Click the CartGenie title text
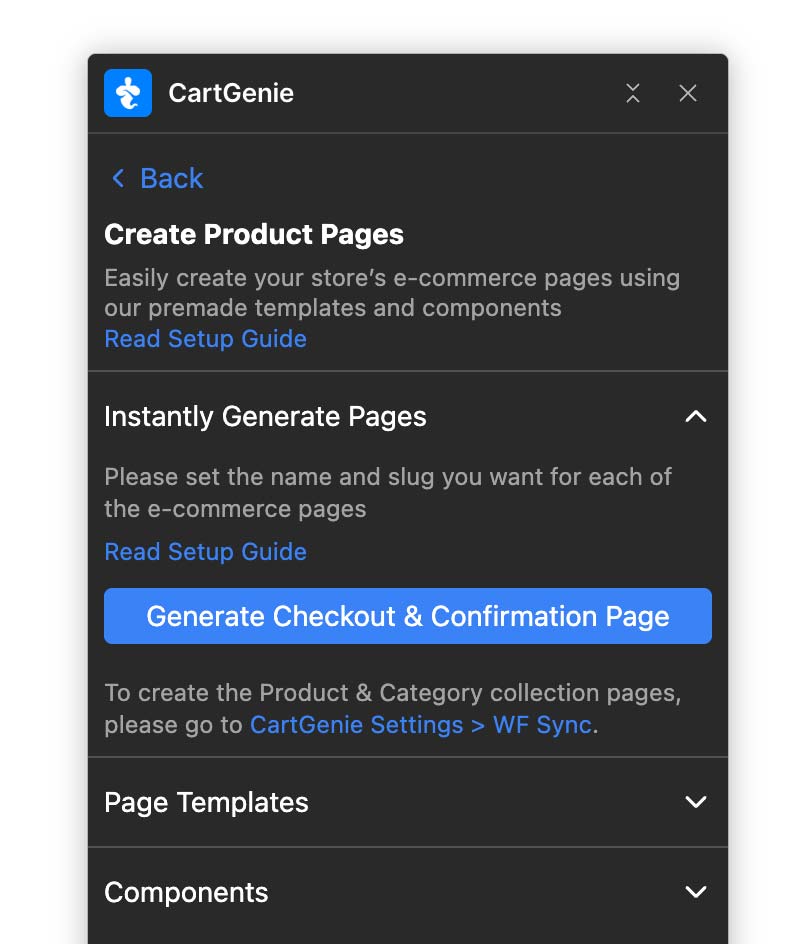 coord(231,93)
